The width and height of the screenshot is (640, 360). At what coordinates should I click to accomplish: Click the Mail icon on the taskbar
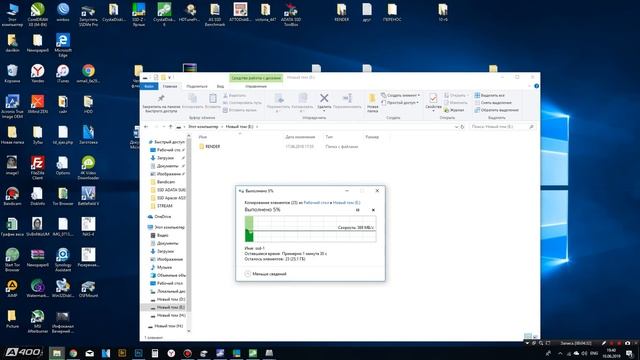click(89, 353)
